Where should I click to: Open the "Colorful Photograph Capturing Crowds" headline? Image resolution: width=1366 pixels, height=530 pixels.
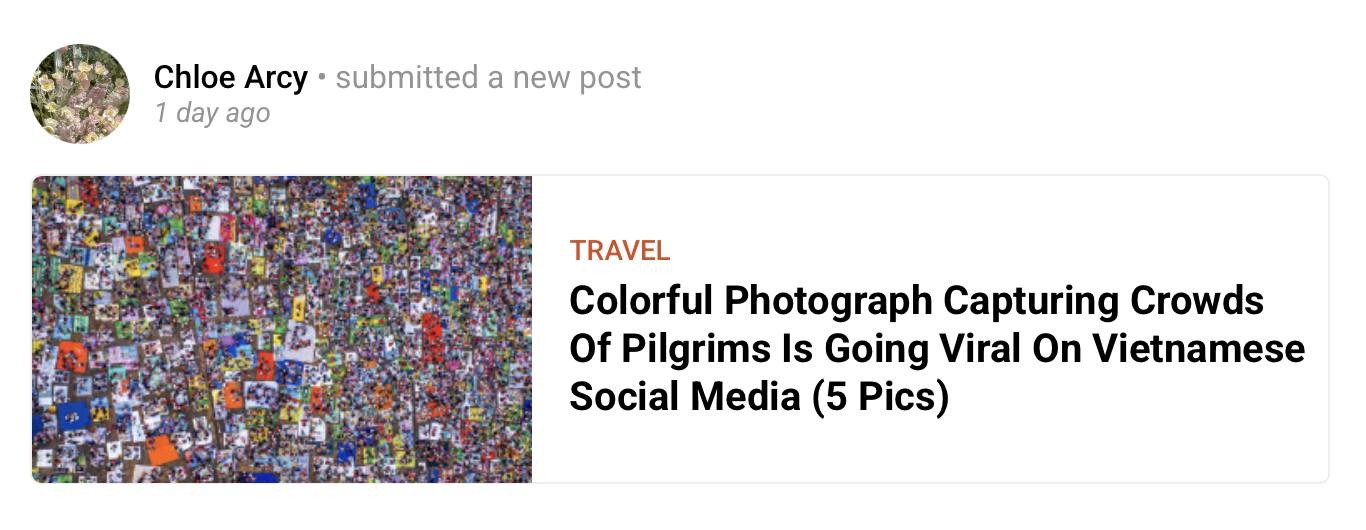916,300
